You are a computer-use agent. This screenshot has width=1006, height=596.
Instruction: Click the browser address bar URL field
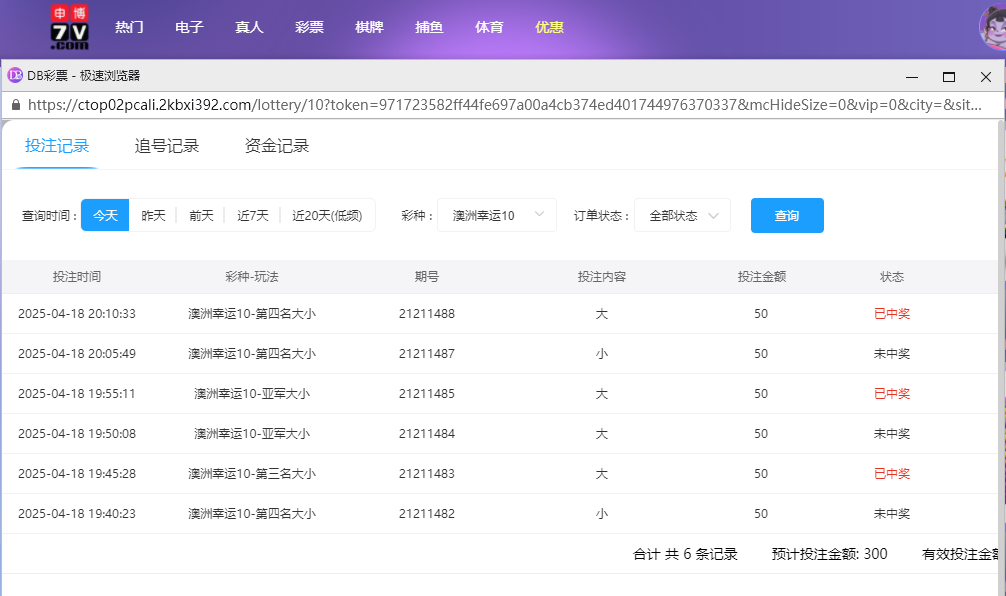(x=400, y=103)
